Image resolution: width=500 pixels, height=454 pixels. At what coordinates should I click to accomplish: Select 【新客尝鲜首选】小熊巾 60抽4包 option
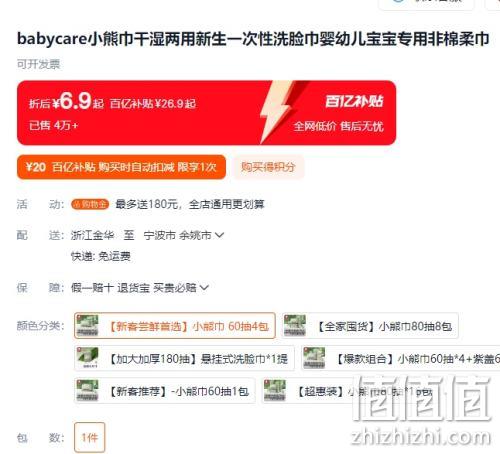[175, 326]
